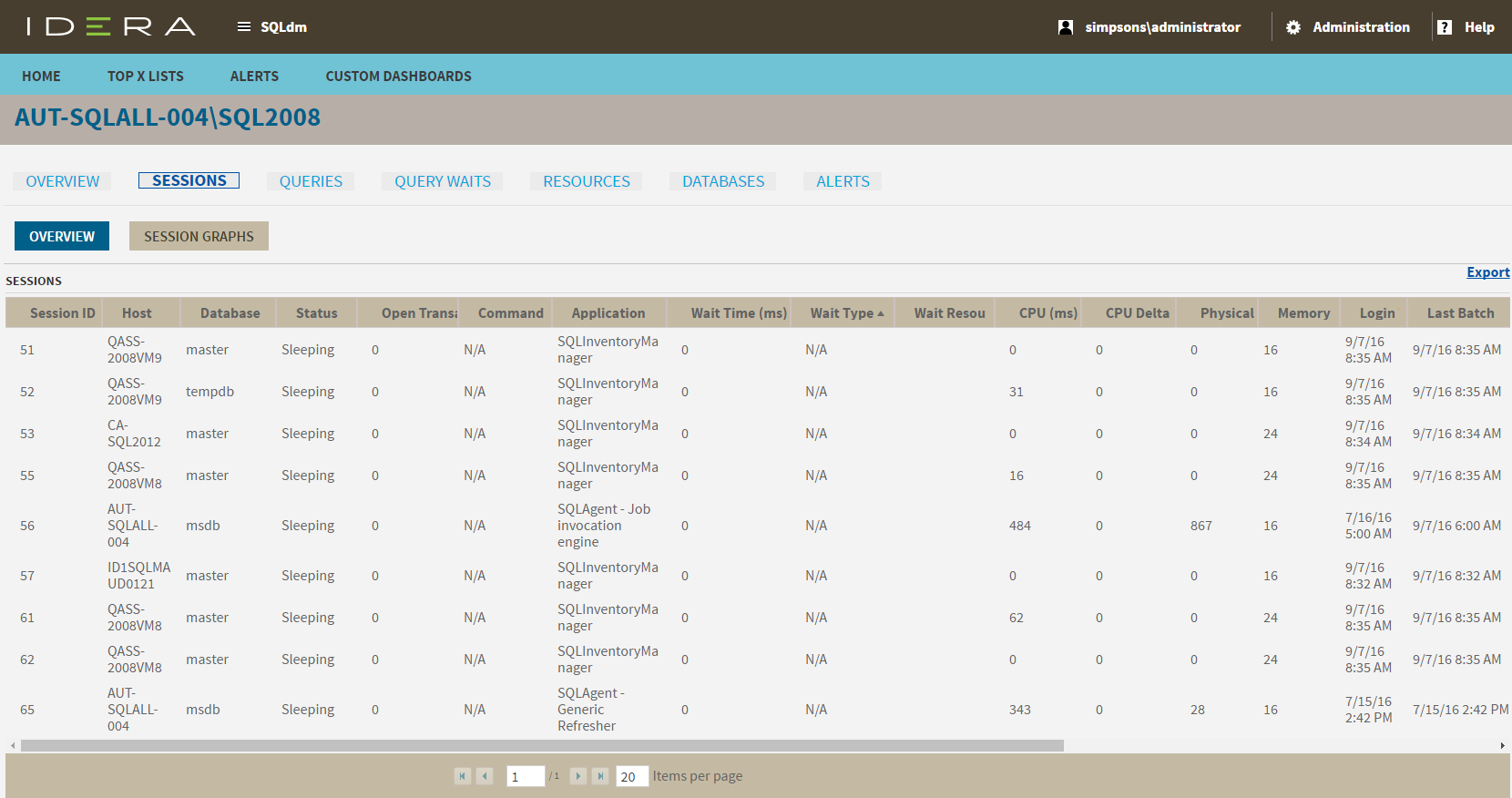This screenshot has height=798, width=1512.
Task: Open Help via question mark icon
Action: 1445,27
